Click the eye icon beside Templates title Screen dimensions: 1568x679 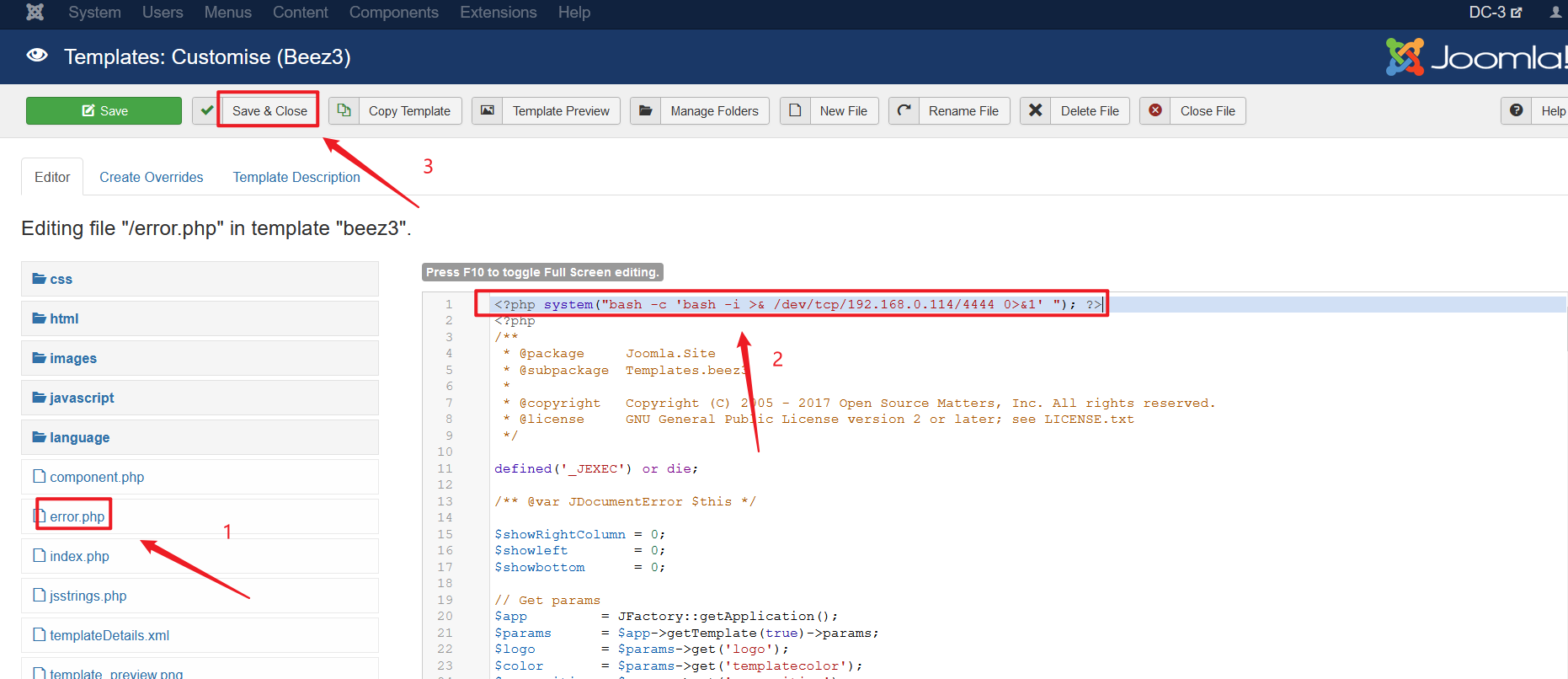[x=37, y=56]
